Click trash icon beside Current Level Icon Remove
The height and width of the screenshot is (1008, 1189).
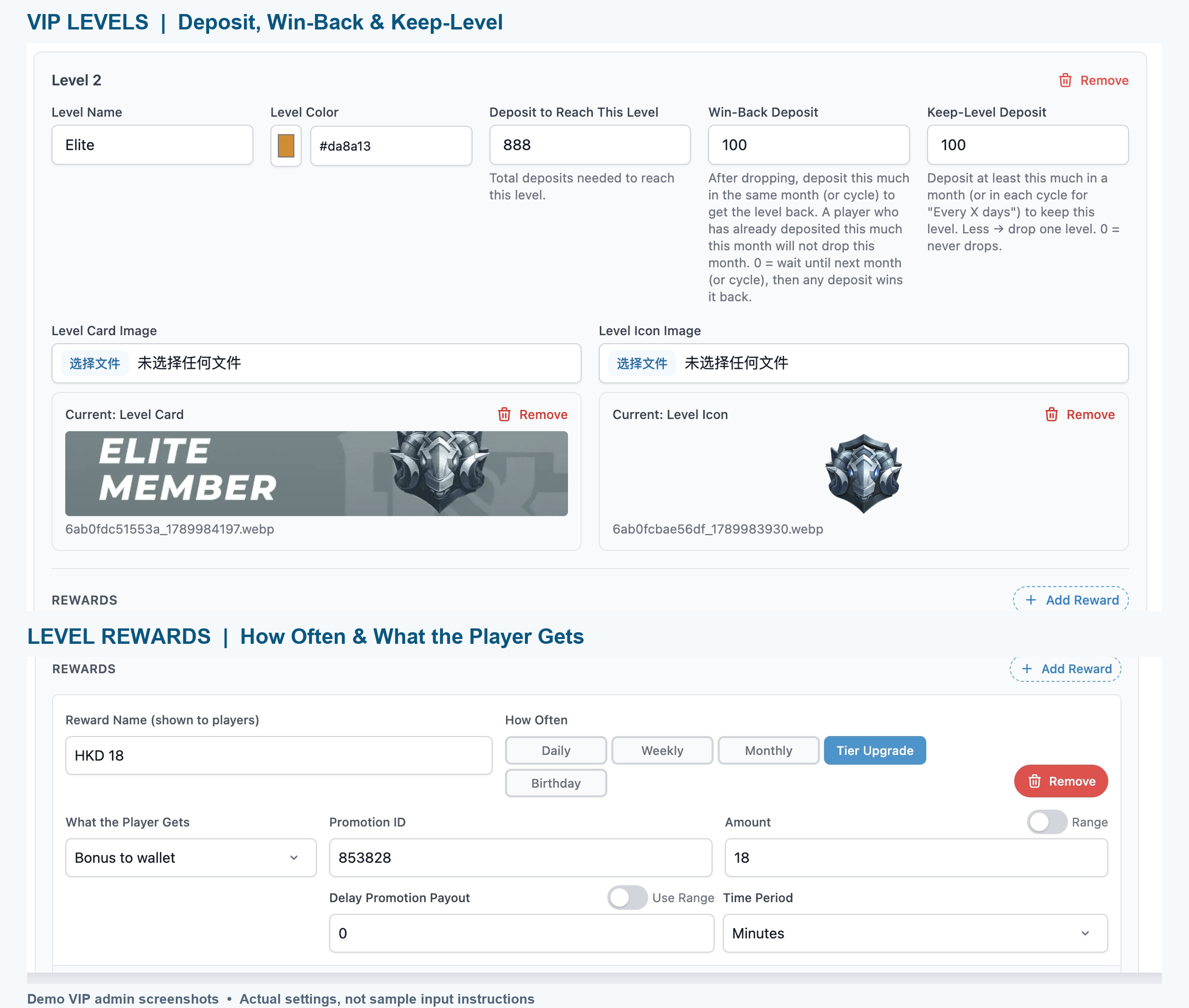1051,414
